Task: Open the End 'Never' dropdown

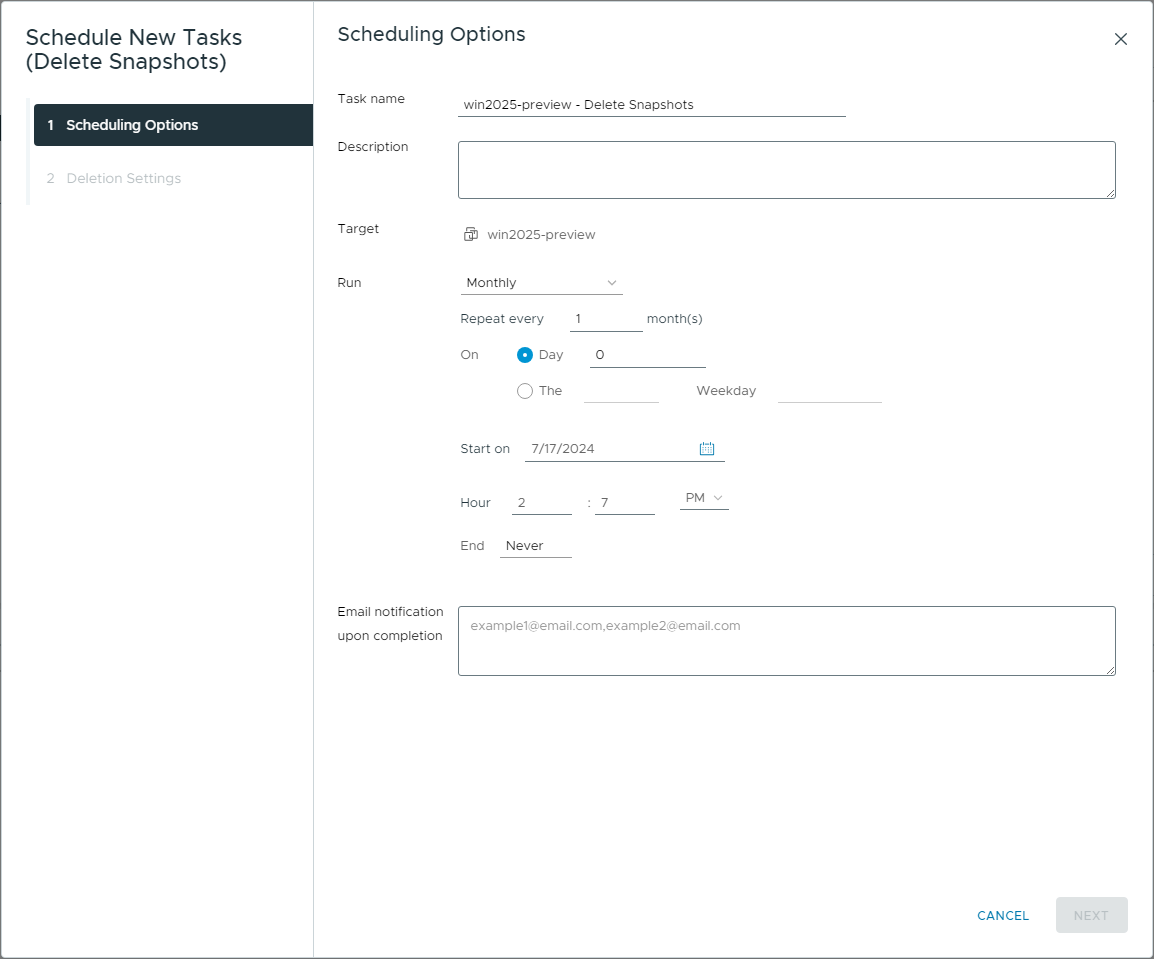Action: coord(535,546)
